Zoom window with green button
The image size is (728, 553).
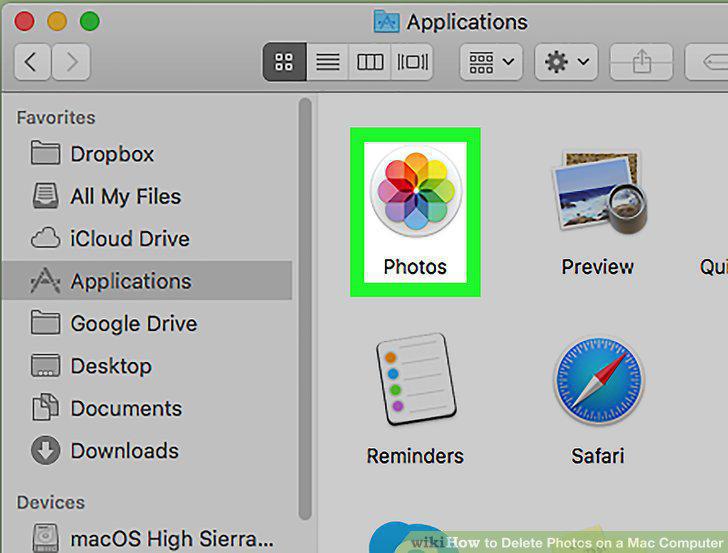(90, 21)
